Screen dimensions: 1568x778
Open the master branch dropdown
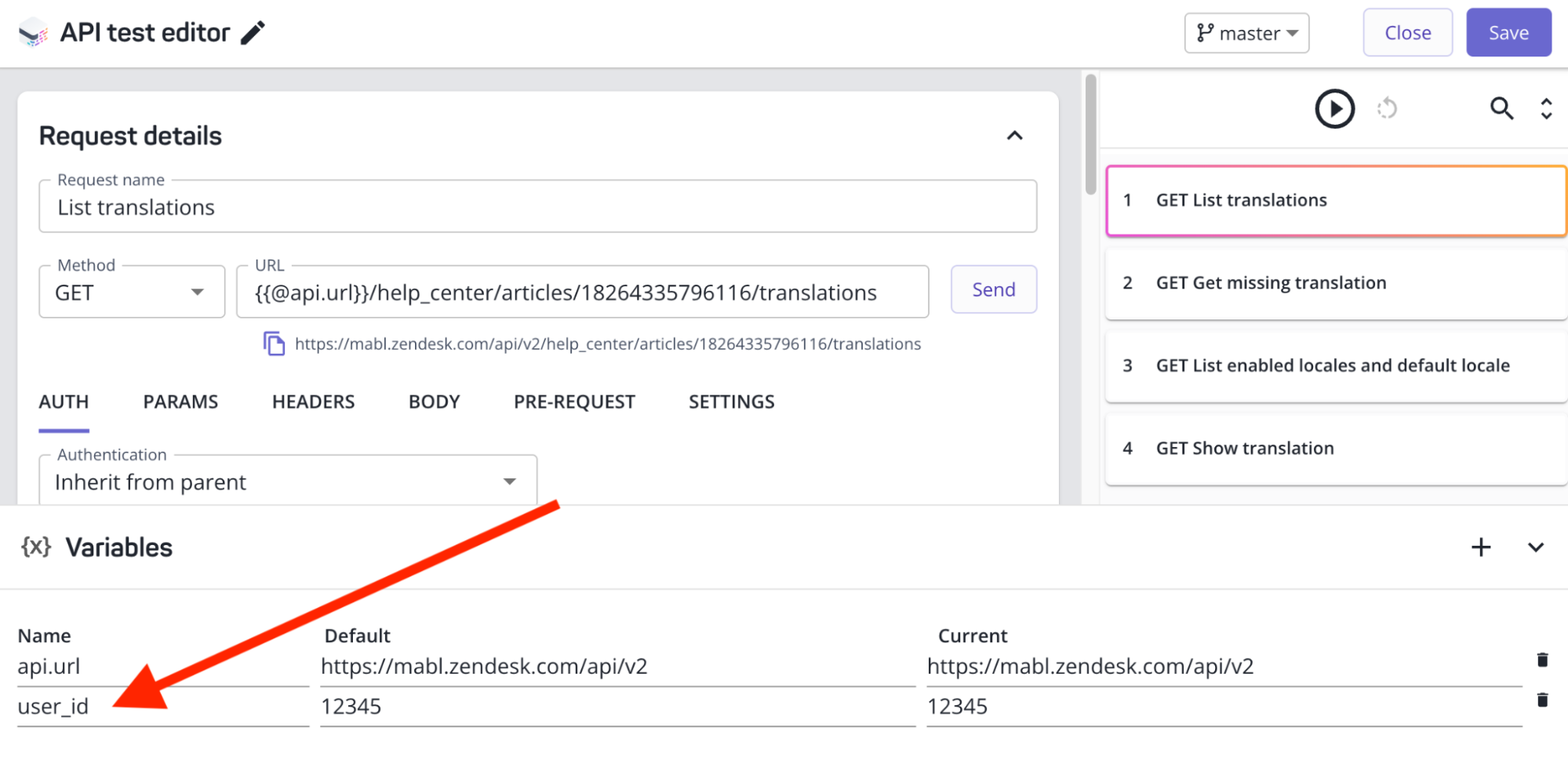[1246, 33]
